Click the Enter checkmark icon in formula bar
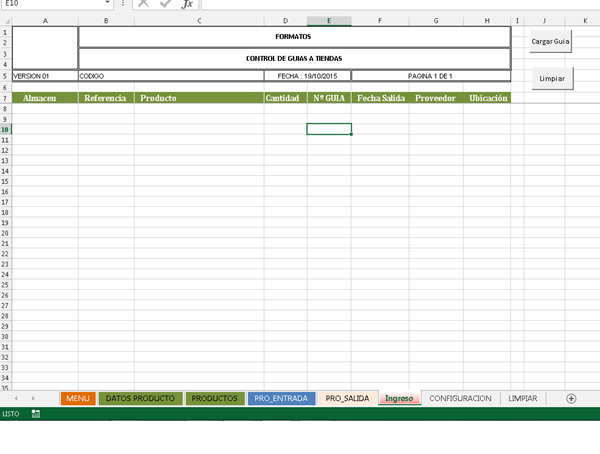The image size is (600, 454). [165, 4]
